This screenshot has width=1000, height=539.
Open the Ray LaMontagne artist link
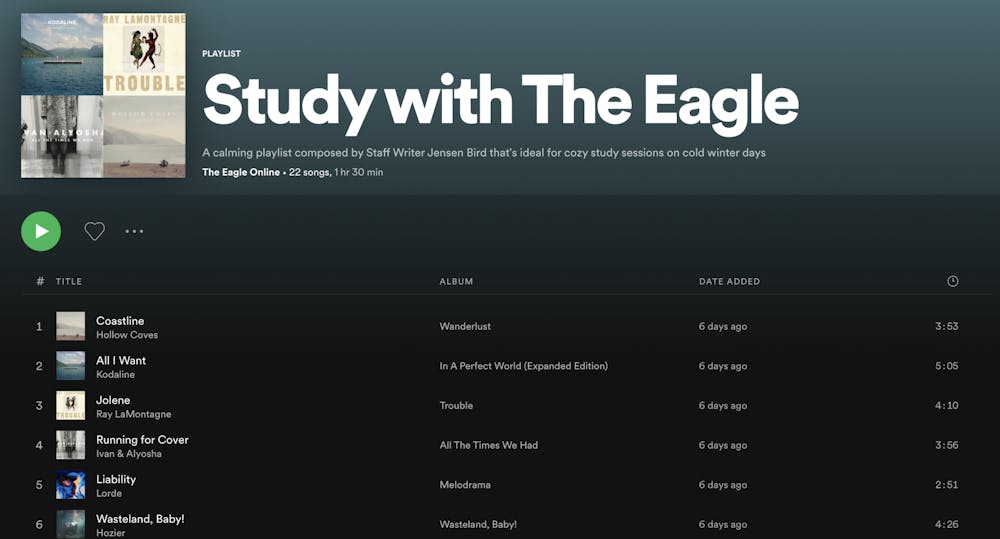point(133,414)
